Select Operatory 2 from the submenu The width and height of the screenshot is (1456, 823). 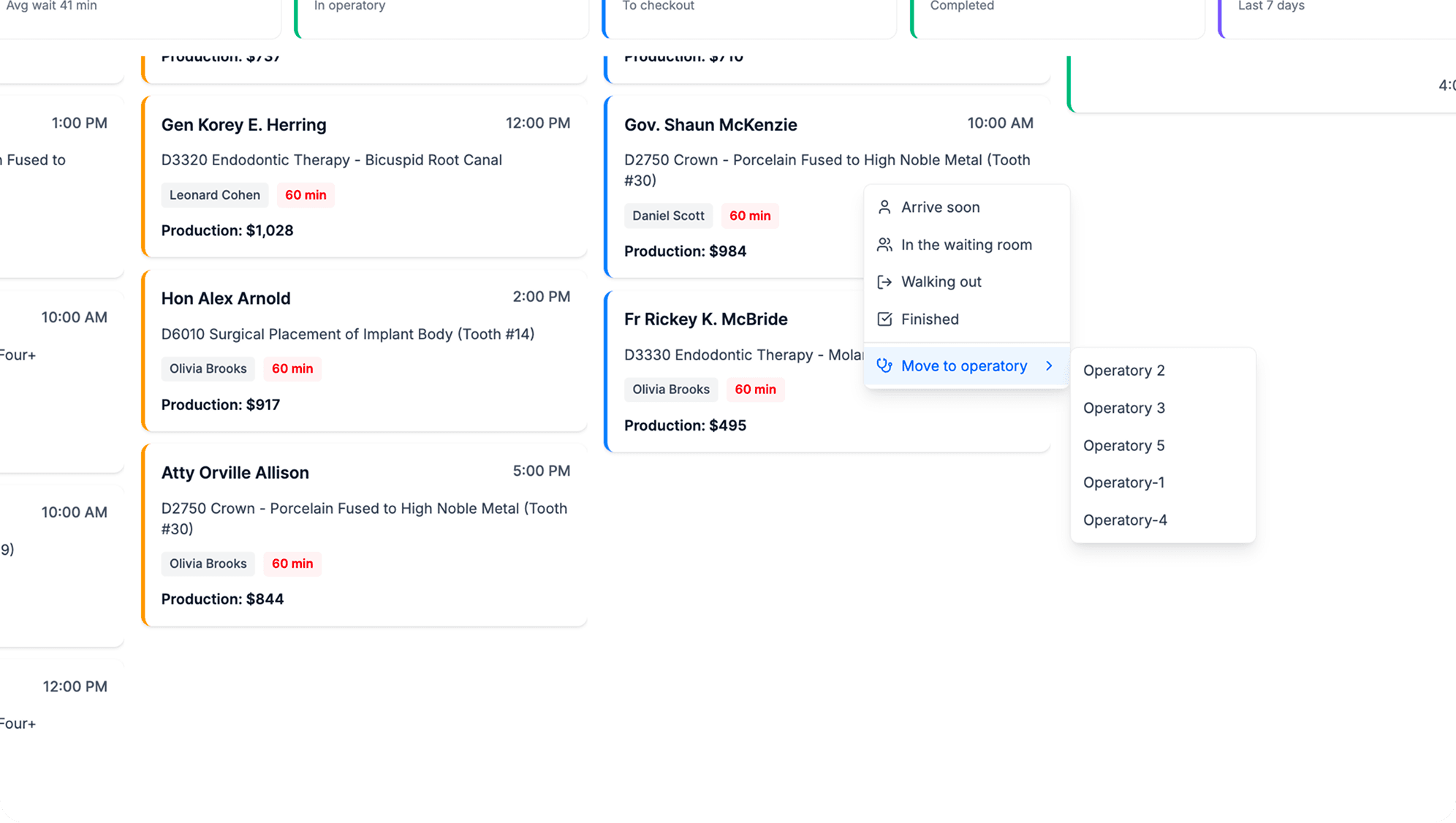pos(1123,371)
